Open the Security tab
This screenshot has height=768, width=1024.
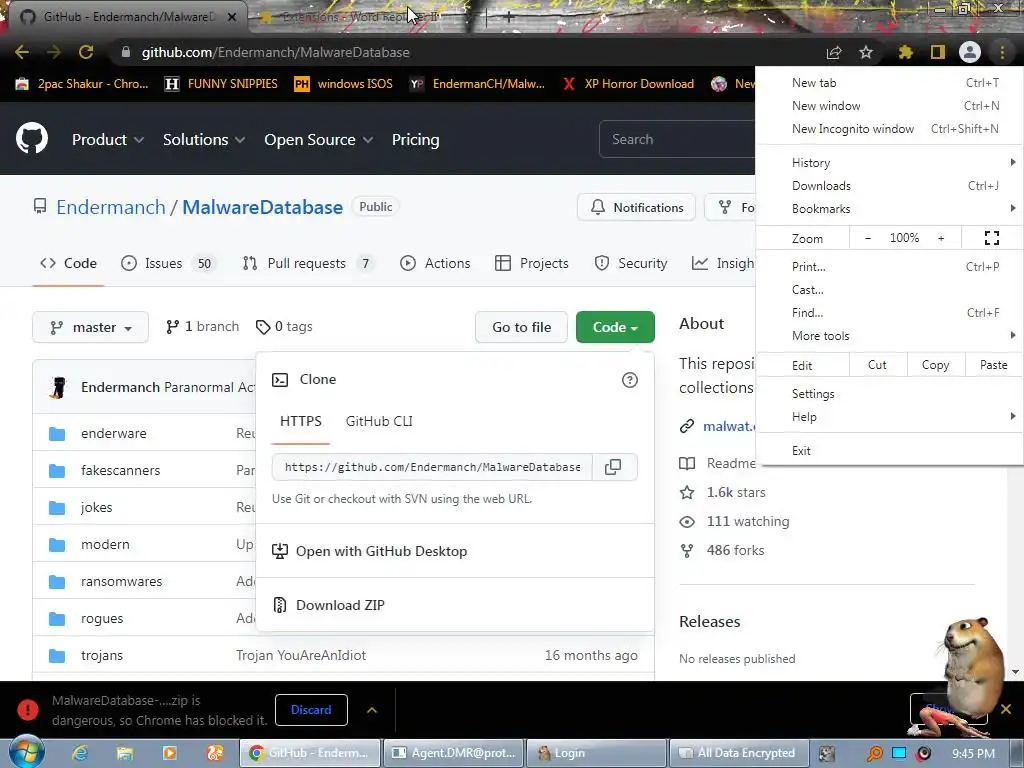631,263
